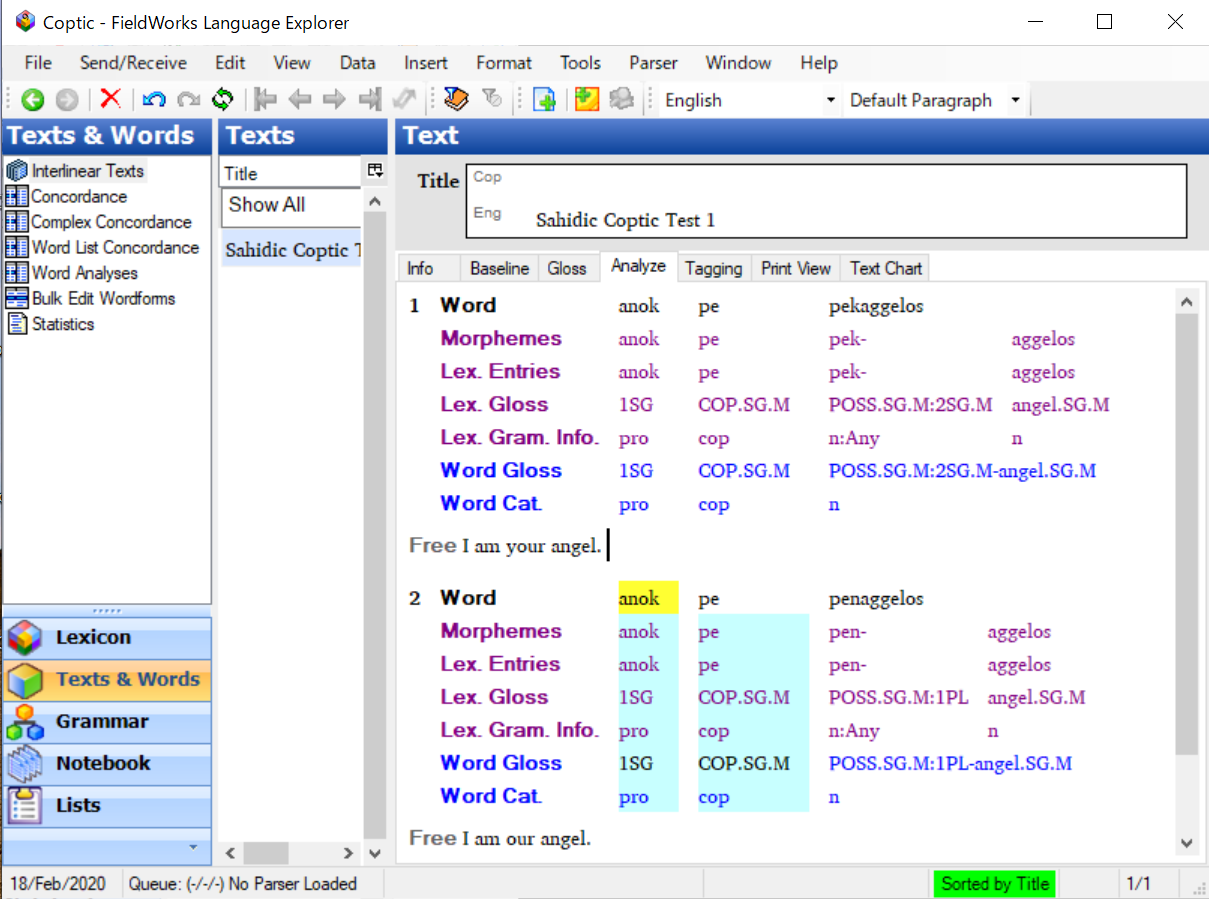The image size is (1209, 899).
Task: Open the Tools menu
Action: point(580,63)
